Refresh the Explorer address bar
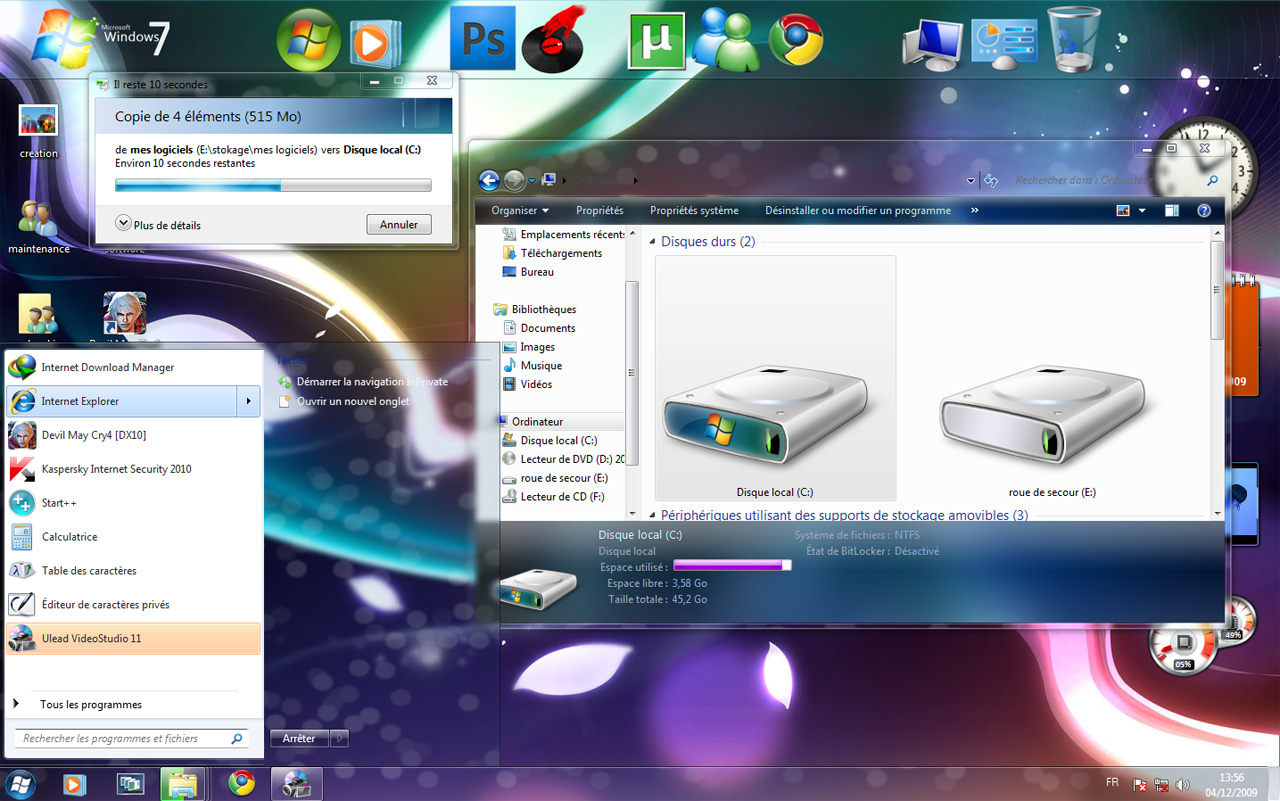1280x801 pixels. [x=990, y=181]
